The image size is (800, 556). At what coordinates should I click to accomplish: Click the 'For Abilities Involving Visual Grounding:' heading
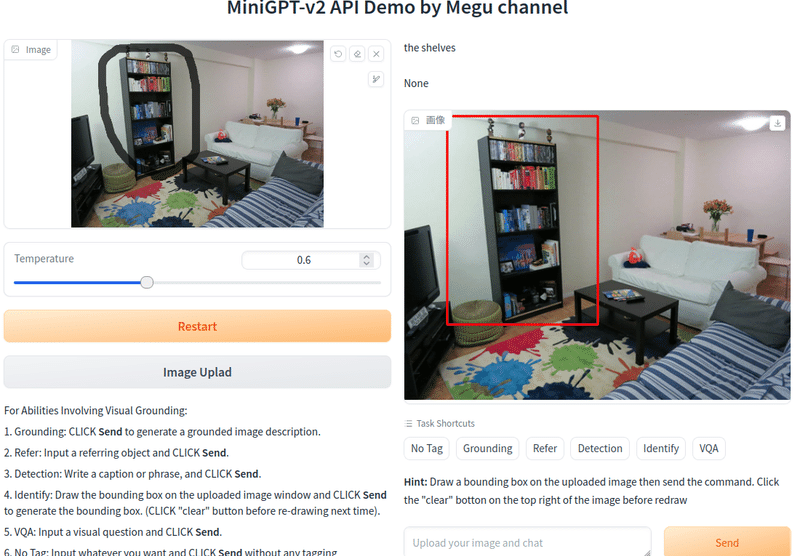point(96,411)
